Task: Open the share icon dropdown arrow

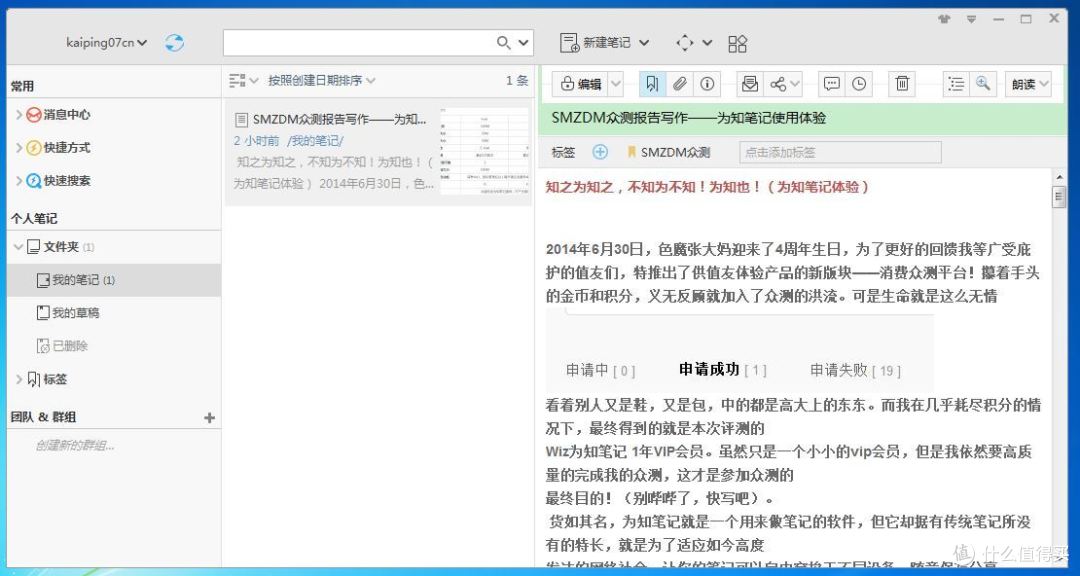Action: tap(795, 84)
